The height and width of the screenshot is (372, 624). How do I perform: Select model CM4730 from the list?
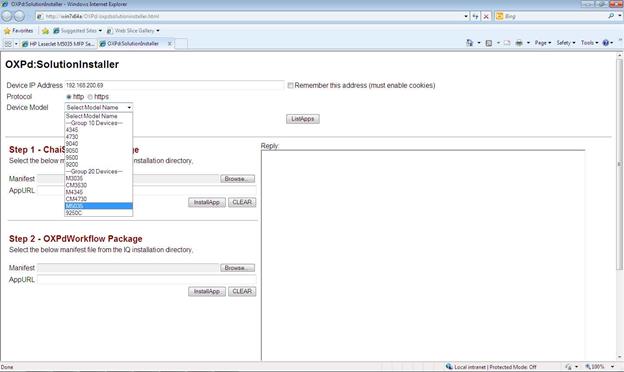click(x=98, y=199)
